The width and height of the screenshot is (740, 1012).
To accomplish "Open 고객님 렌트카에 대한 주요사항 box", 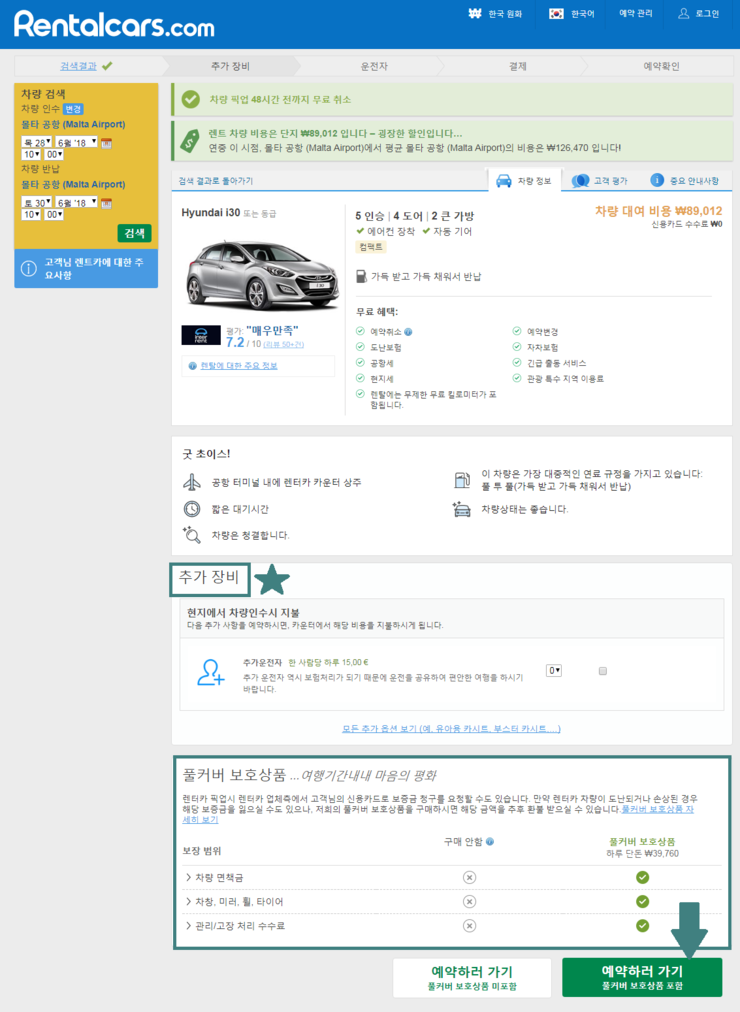I will pos(86,268).
